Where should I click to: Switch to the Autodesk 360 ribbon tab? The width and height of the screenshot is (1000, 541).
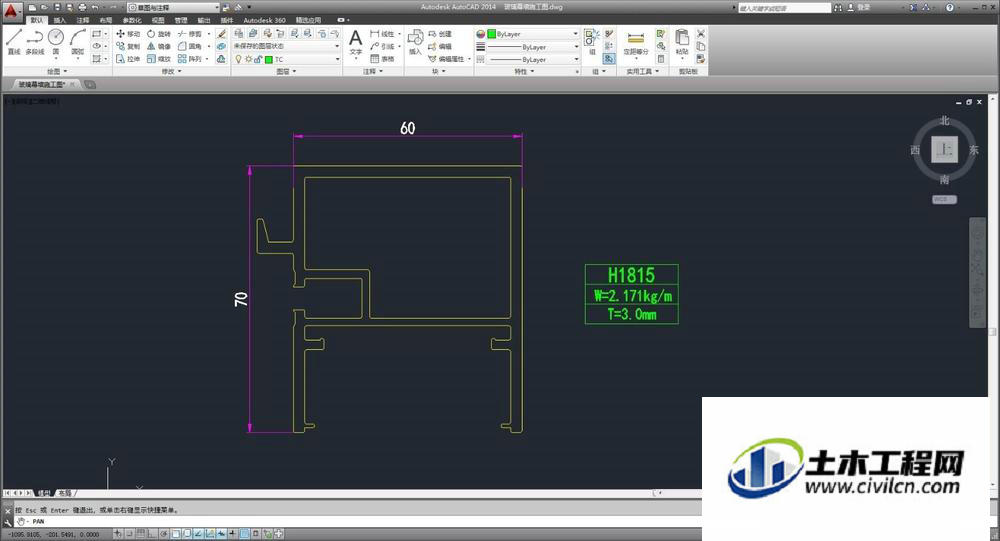pos(264,20)
